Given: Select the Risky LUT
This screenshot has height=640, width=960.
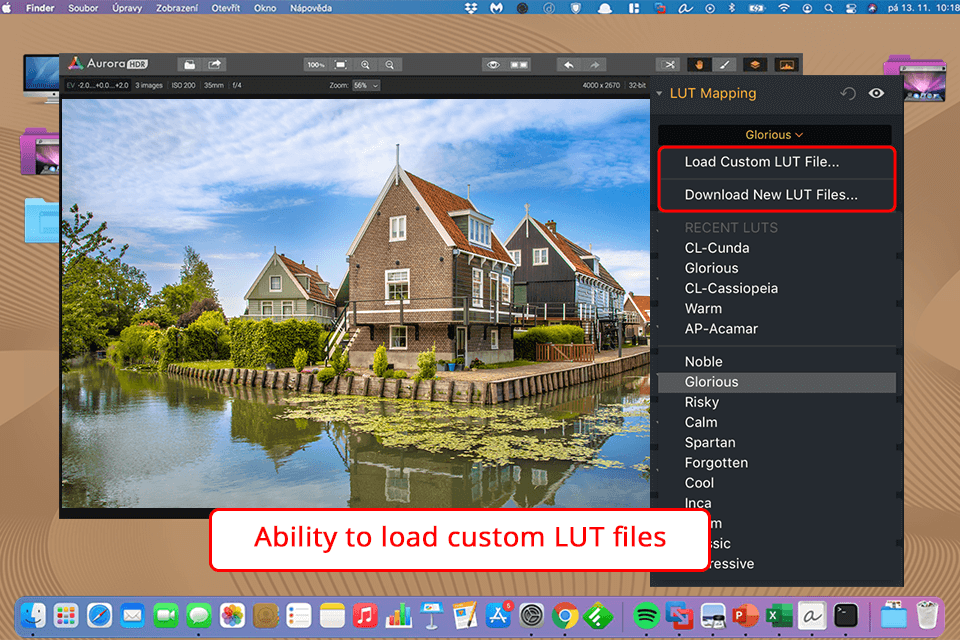Looking at the screenshot, I should point(702,402).
